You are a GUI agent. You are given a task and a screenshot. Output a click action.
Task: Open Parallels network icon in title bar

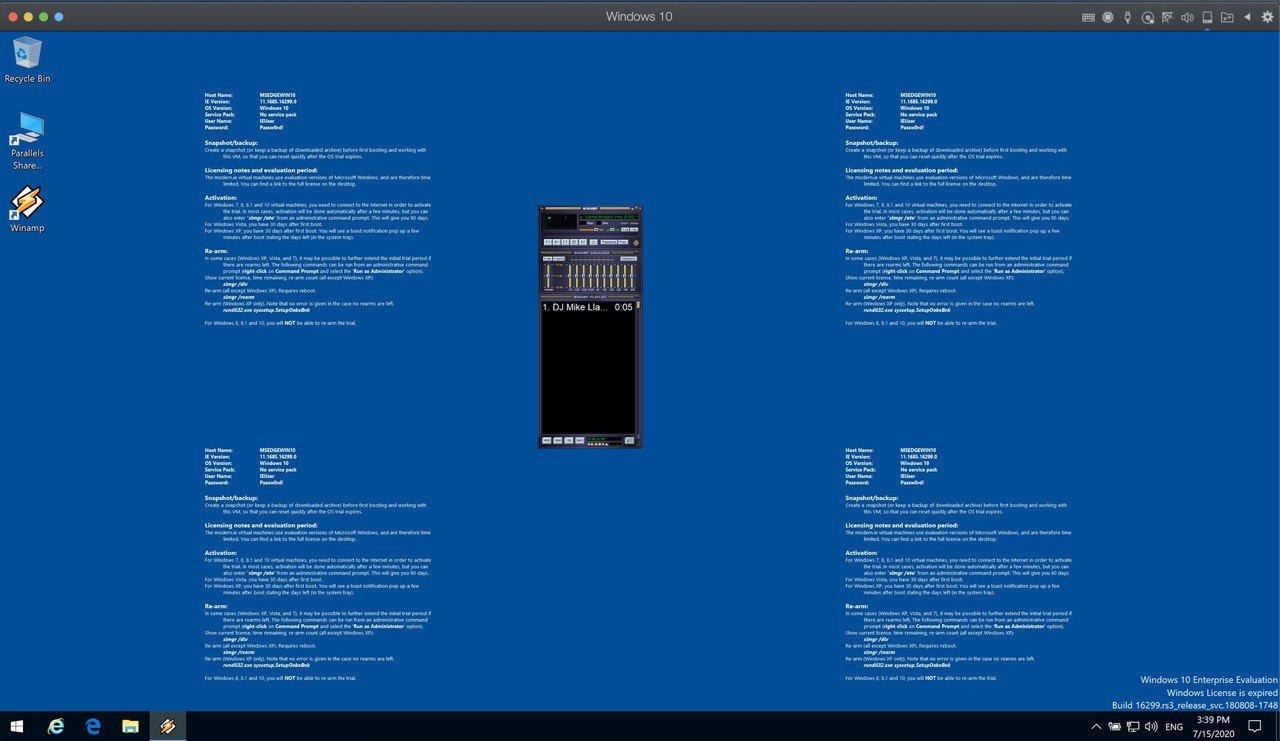coord(1167,17)
